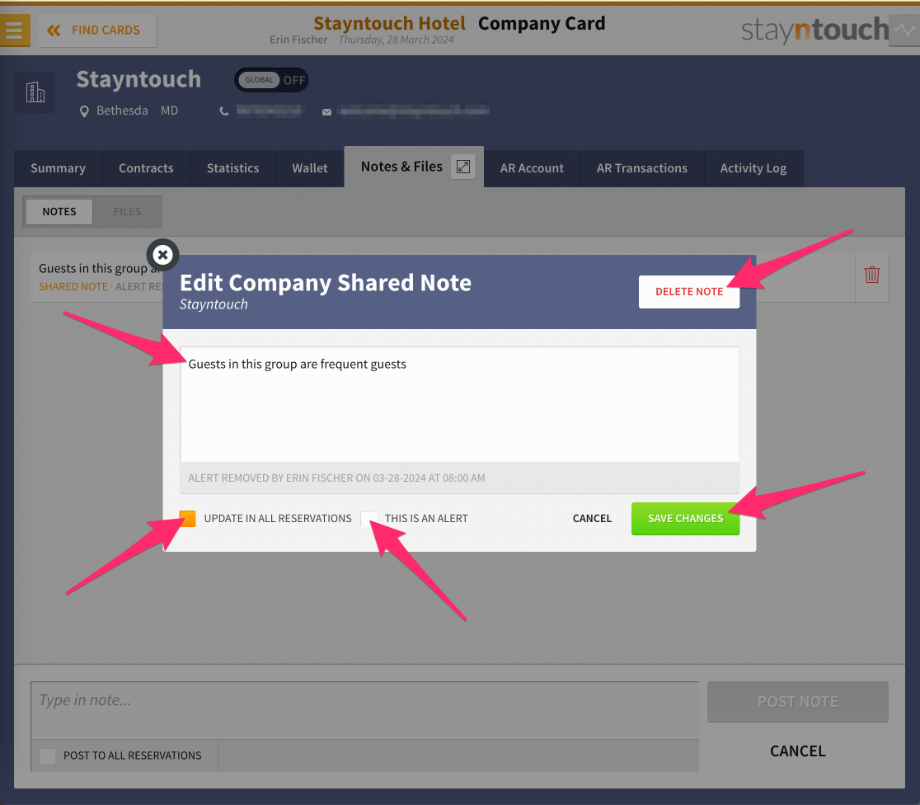Screen dimensions: 920x805
Task: Click Cancel below Post Note
Action: (797, 751)
